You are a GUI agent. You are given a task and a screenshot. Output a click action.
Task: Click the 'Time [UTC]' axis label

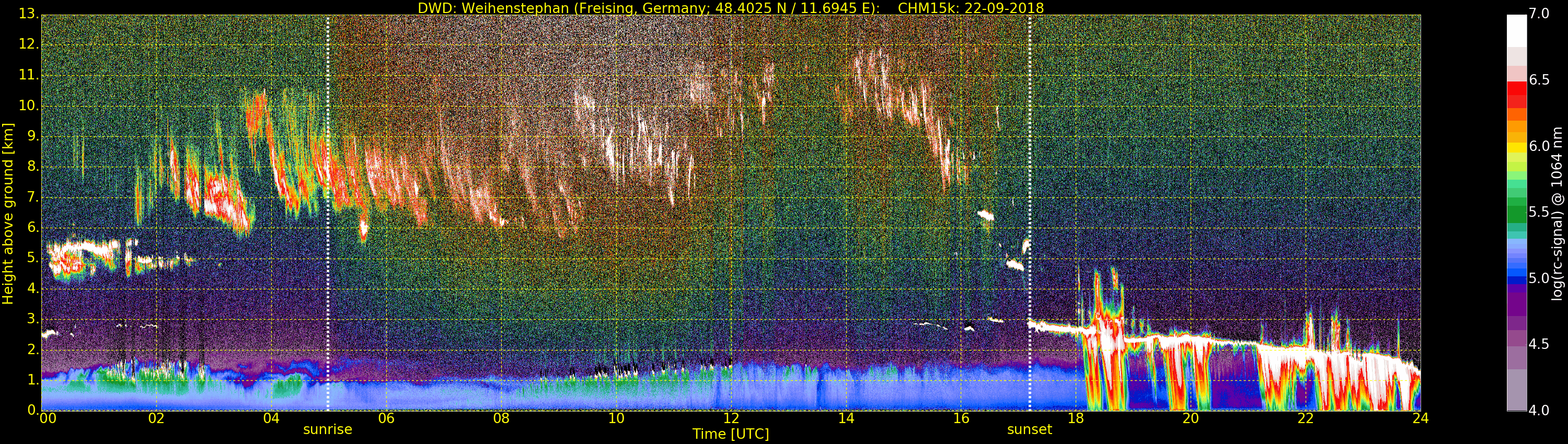pyautogui.click(x=731, y=434)
